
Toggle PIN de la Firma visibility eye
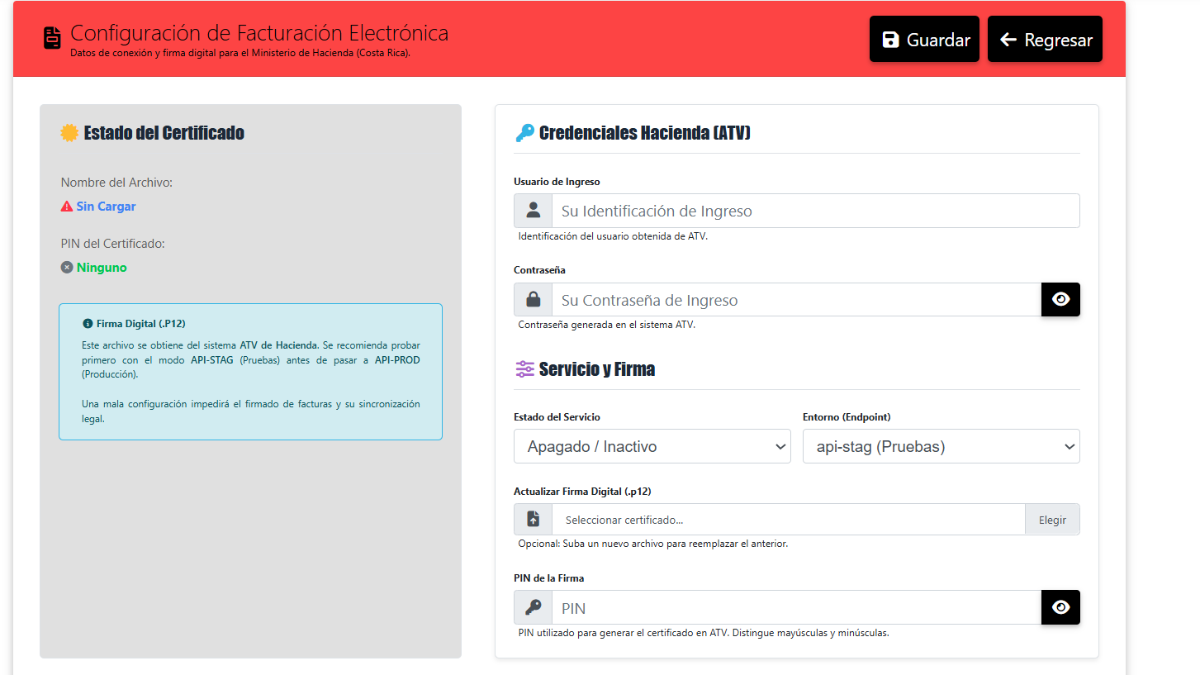pyautogui.click(x=1061, y=608)
